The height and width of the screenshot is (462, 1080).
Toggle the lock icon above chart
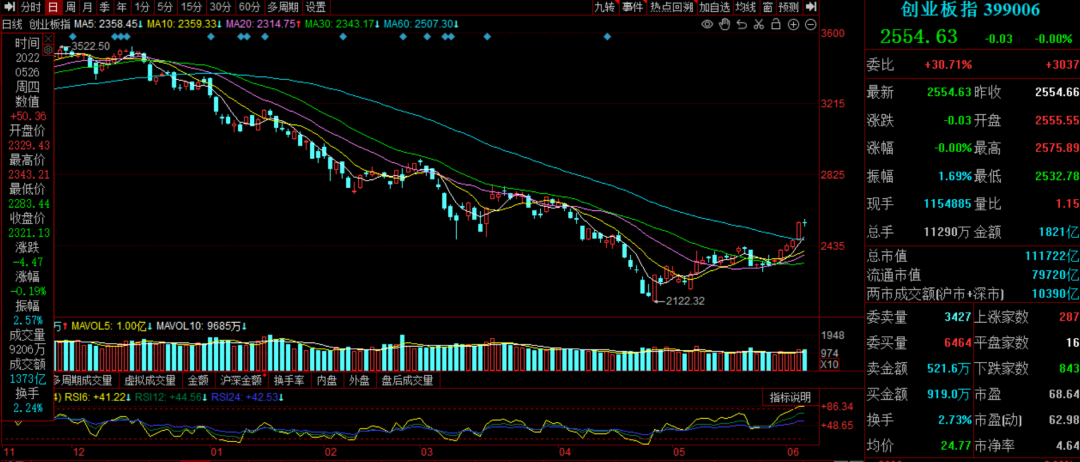[x=776, y=25]
